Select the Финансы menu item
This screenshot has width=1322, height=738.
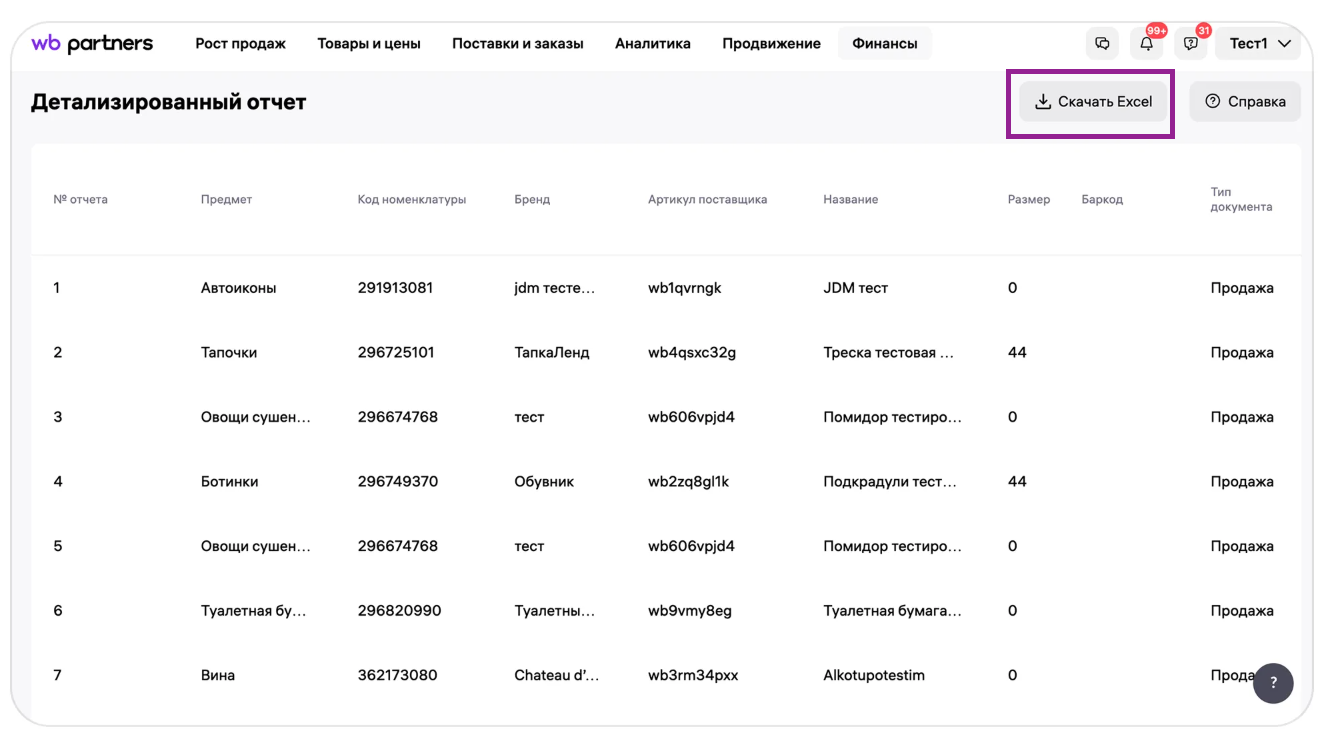[x=884, y=44]
